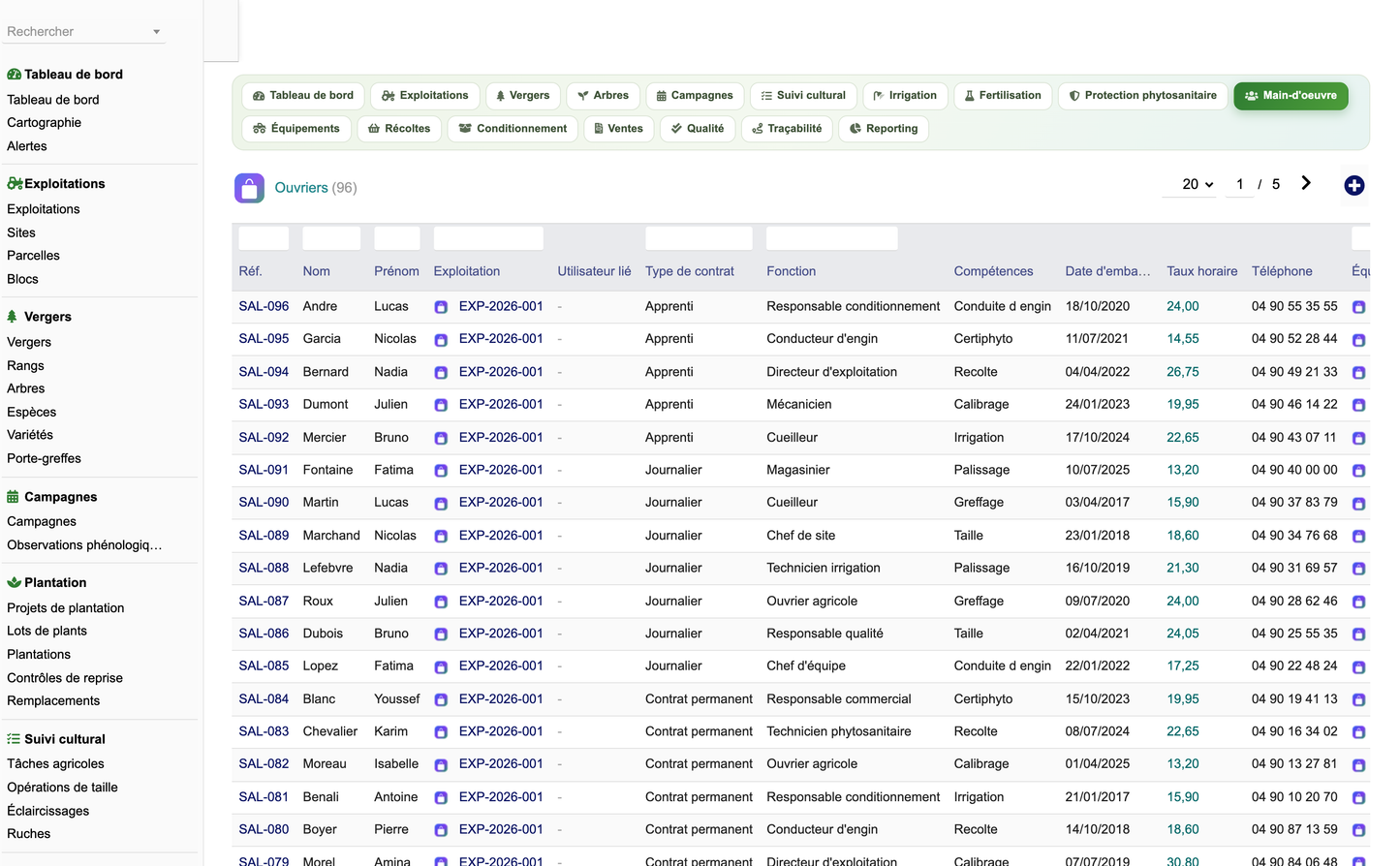This screenshot has height=866, width=1400.
Task: Sort by Compétences column header
Action: tap(993, 272)
